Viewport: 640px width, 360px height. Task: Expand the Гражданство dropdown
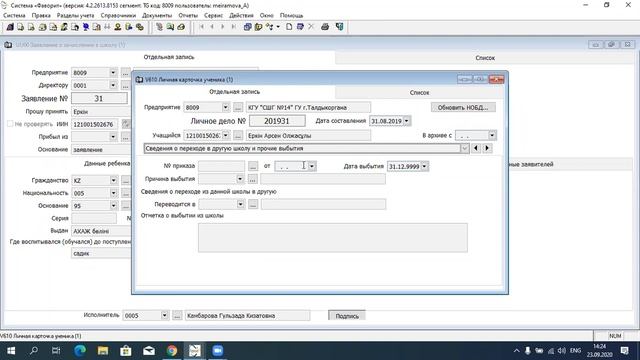click(x=113, y=180)
